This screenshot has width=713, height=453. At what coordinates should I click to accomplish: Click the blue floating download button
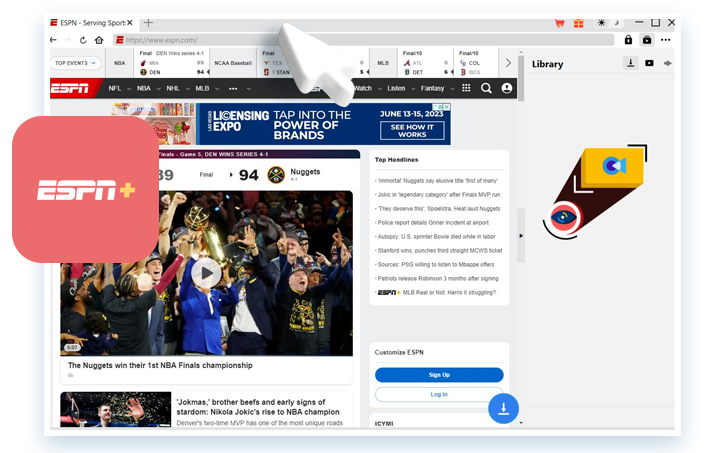pyautogui.click(x=503, y=408)
